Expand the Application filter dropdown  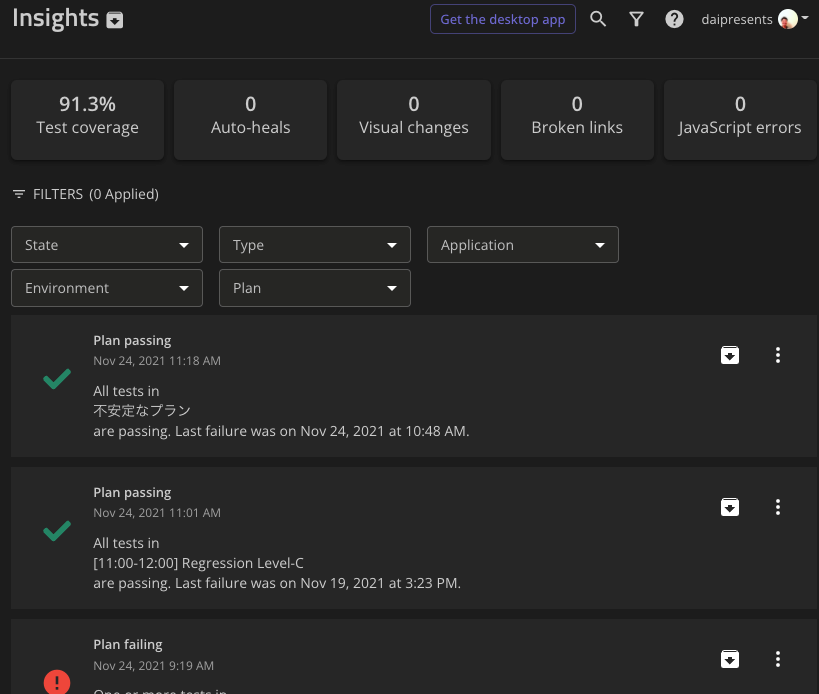pyautogui.click(x=523, y=245)
